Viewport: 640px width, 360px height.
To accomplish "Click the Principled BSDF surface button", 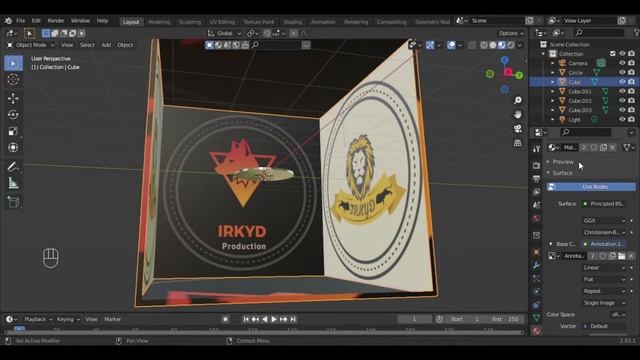I will (x=604, y=204).
